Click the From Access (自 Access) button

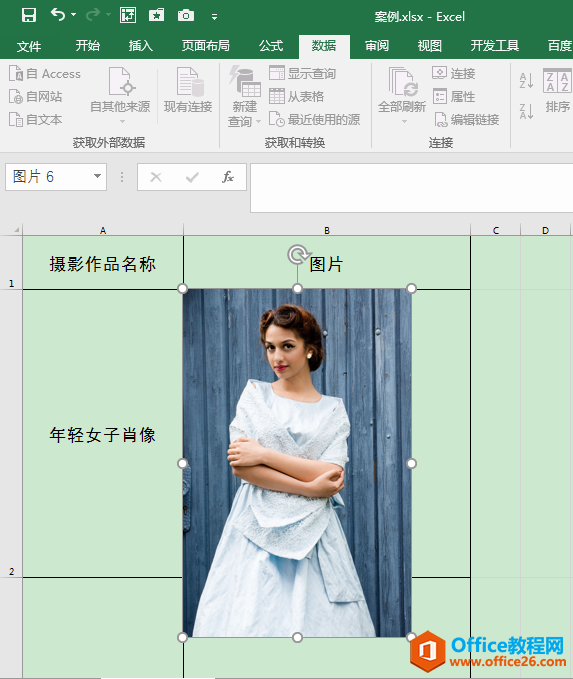pos(45,74)
